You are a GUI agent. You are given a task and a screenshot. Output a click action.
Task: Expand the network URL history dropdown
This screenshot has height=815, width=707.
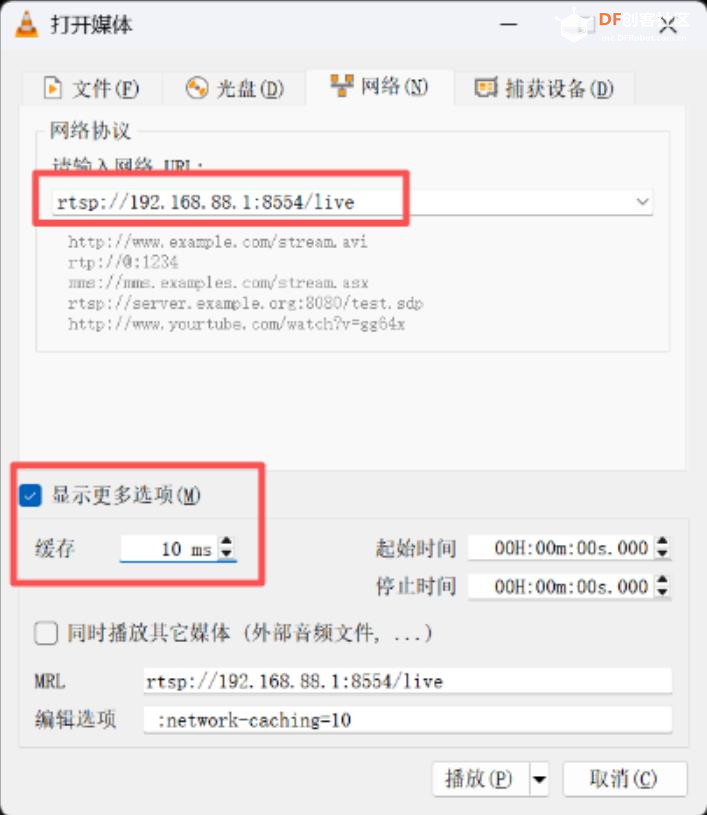pos(643,202)
